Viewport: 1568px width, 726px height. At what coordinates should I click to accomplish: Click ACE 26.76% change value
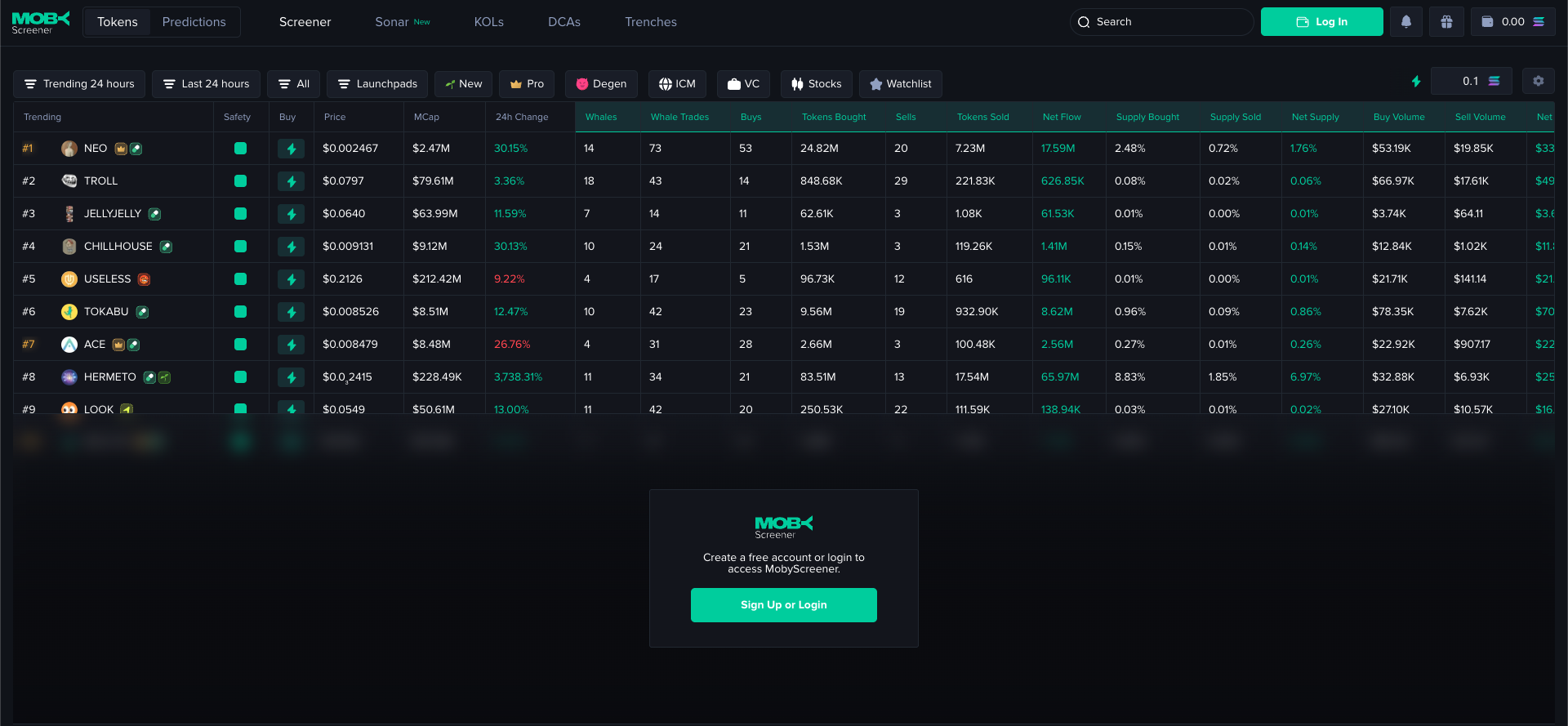click(512, 345)
